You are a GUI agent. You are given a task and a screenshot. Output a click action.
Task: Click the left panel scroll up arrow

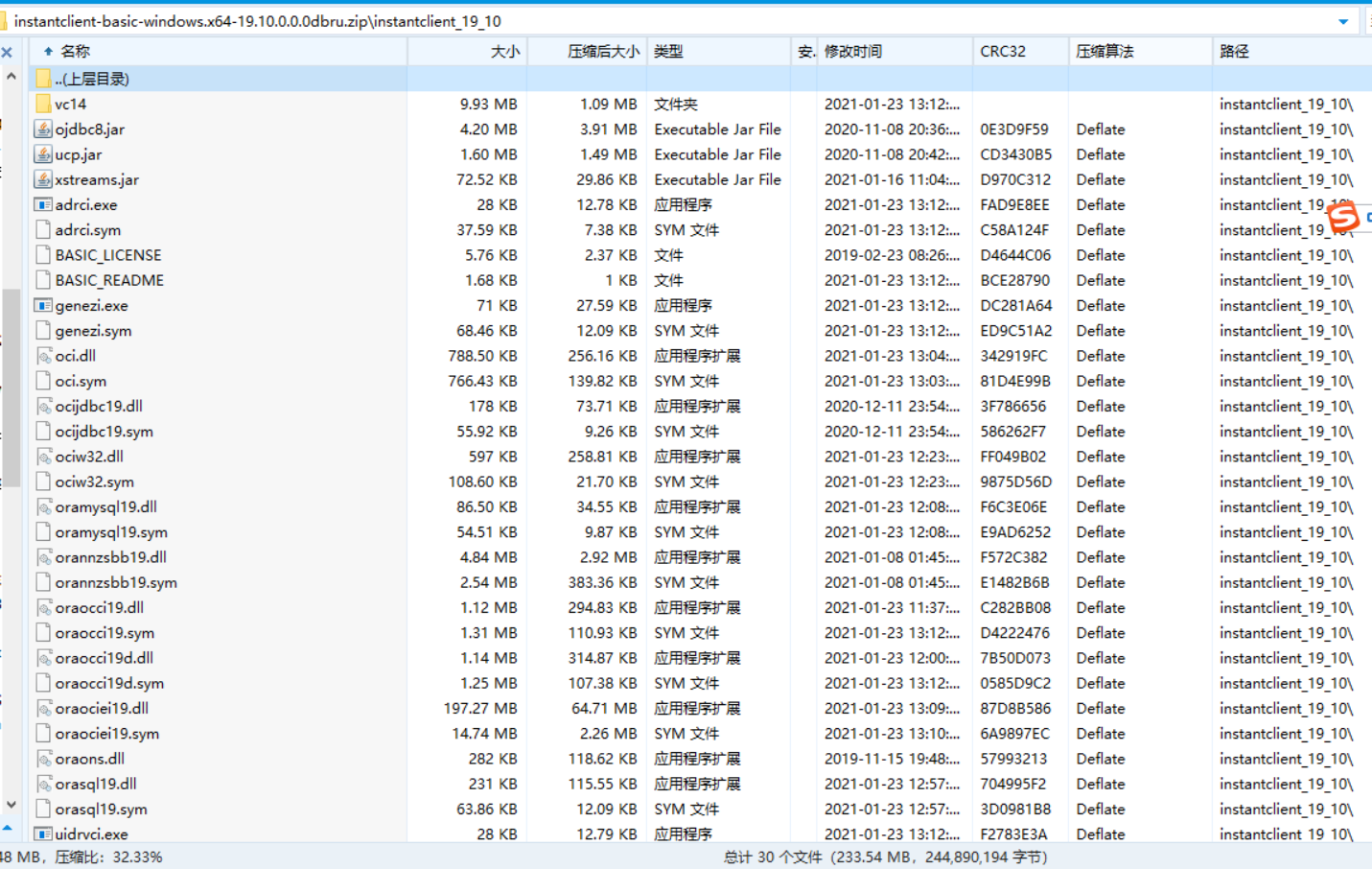12,76
